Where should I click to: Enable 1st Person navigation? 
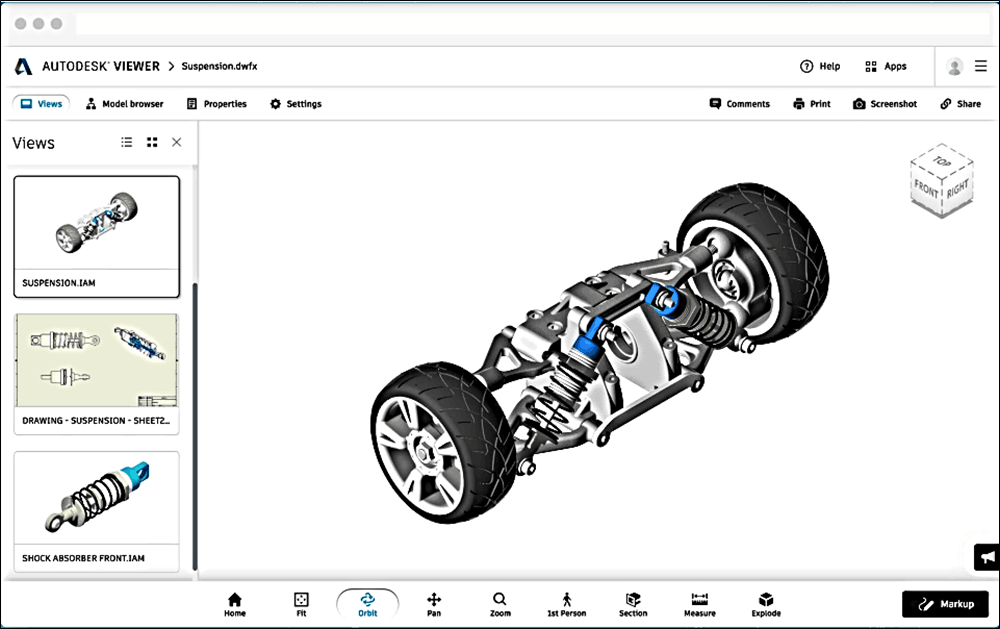click(x=566, y=604)
